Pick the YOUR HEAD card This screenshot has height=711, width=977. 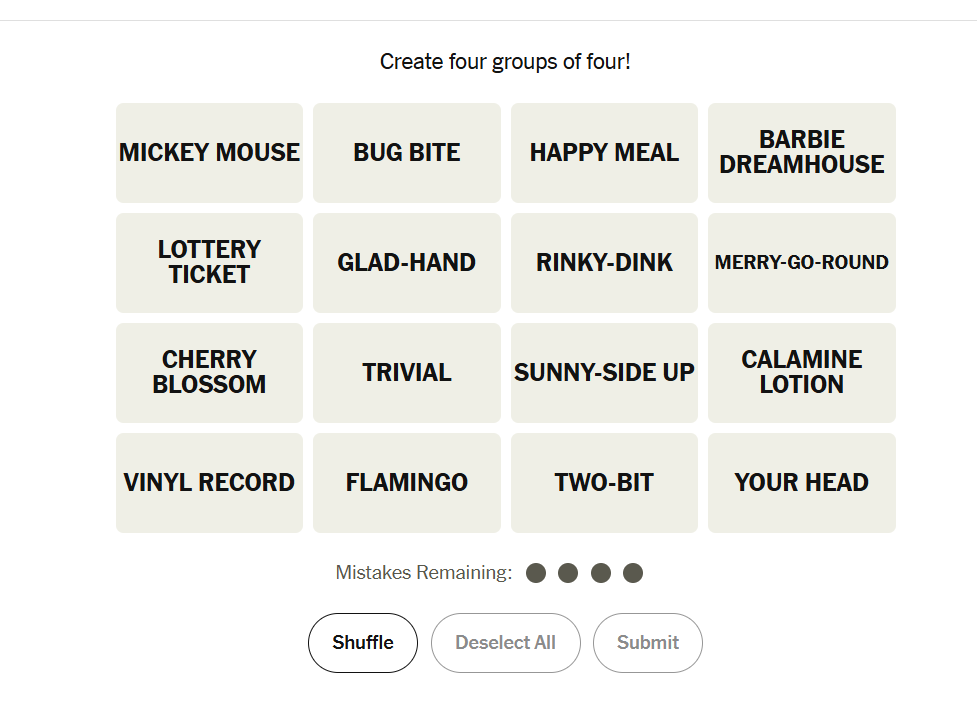(x=801, y=483)
